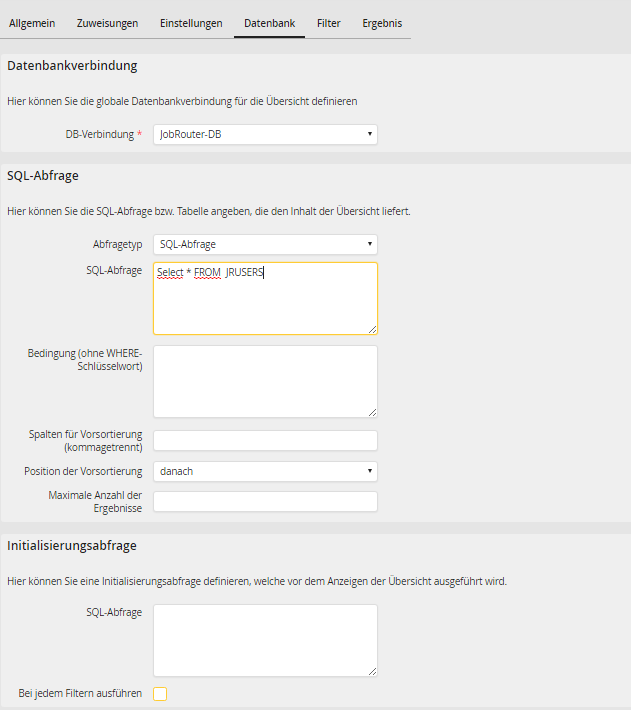Viewport: 631px width, 710px height.
Task: Grab the resize handle of the SQL-Abfrage box
Action: pos(372,329)
